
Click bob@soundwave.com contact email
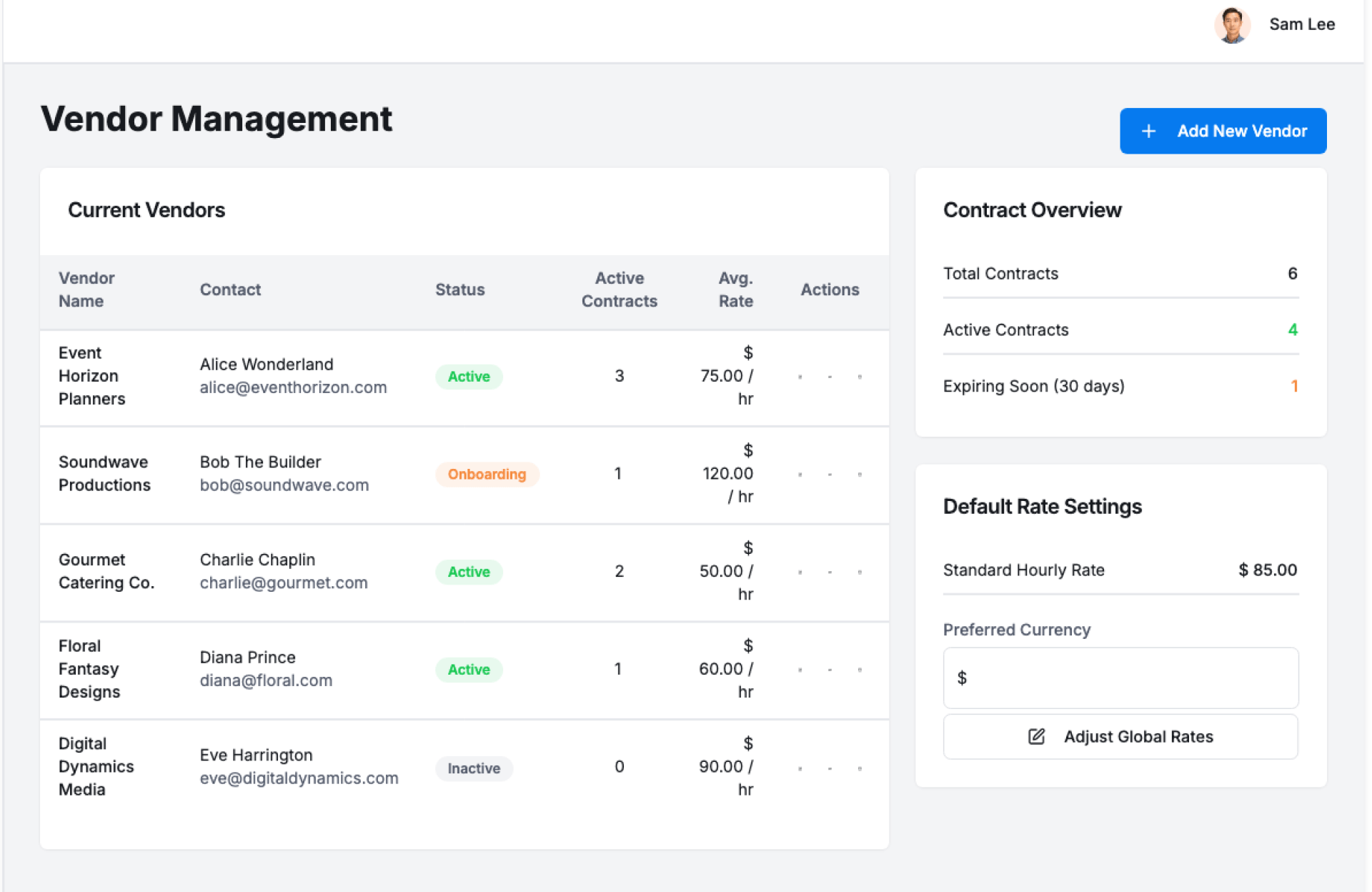pos(284,485)
